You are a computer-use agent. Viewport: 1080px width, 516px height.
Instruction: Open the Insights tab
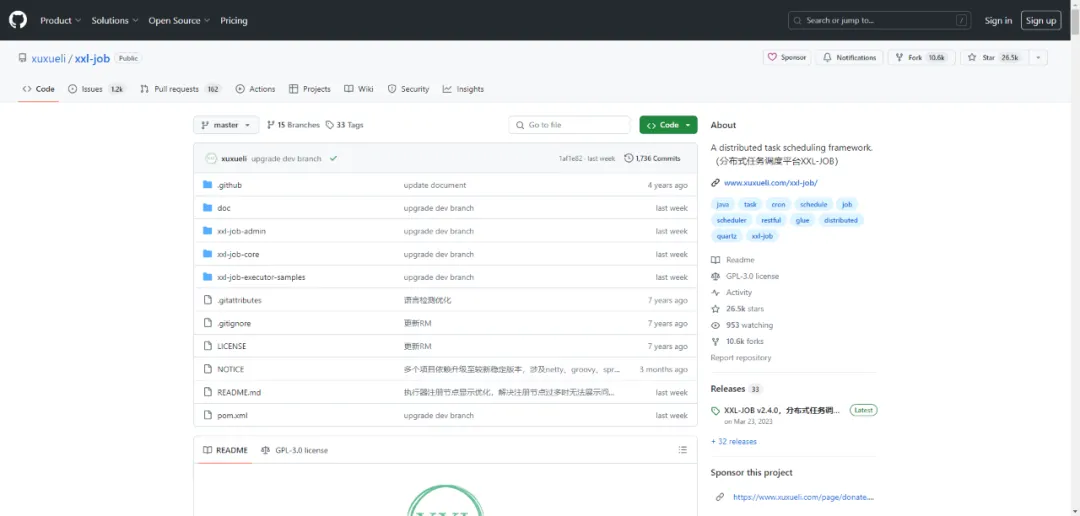pos(464,89)
